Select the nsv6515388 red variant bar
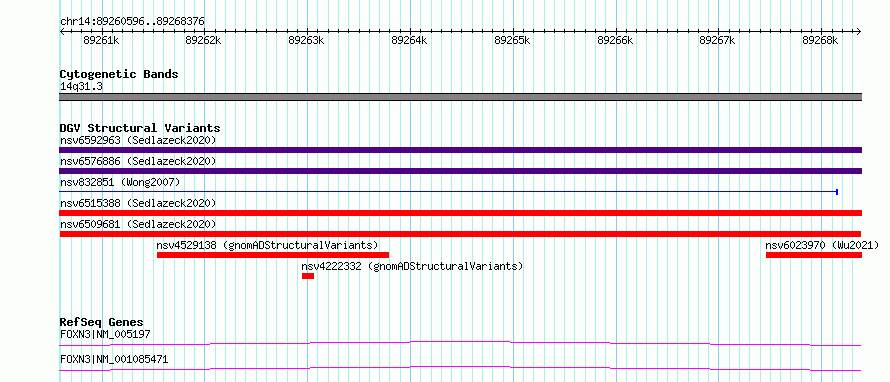The image size is (890, 382). point(460,213)
